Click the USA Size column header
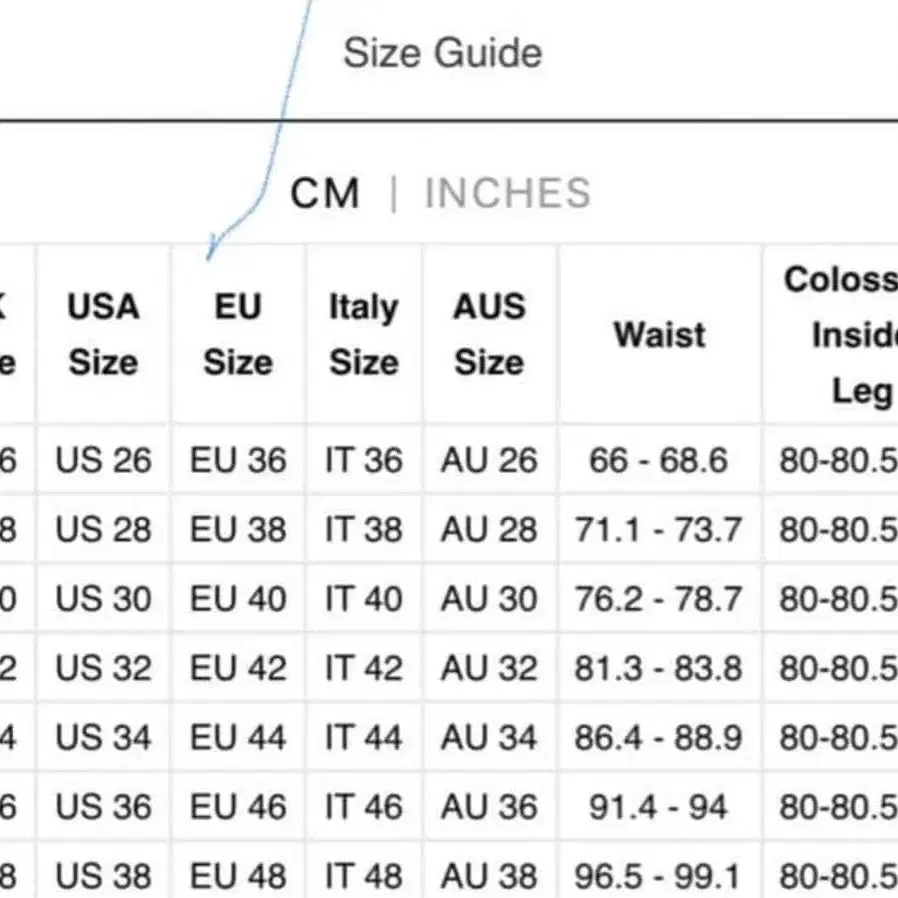Screen dimensions: 898x898 click(103, 334)
